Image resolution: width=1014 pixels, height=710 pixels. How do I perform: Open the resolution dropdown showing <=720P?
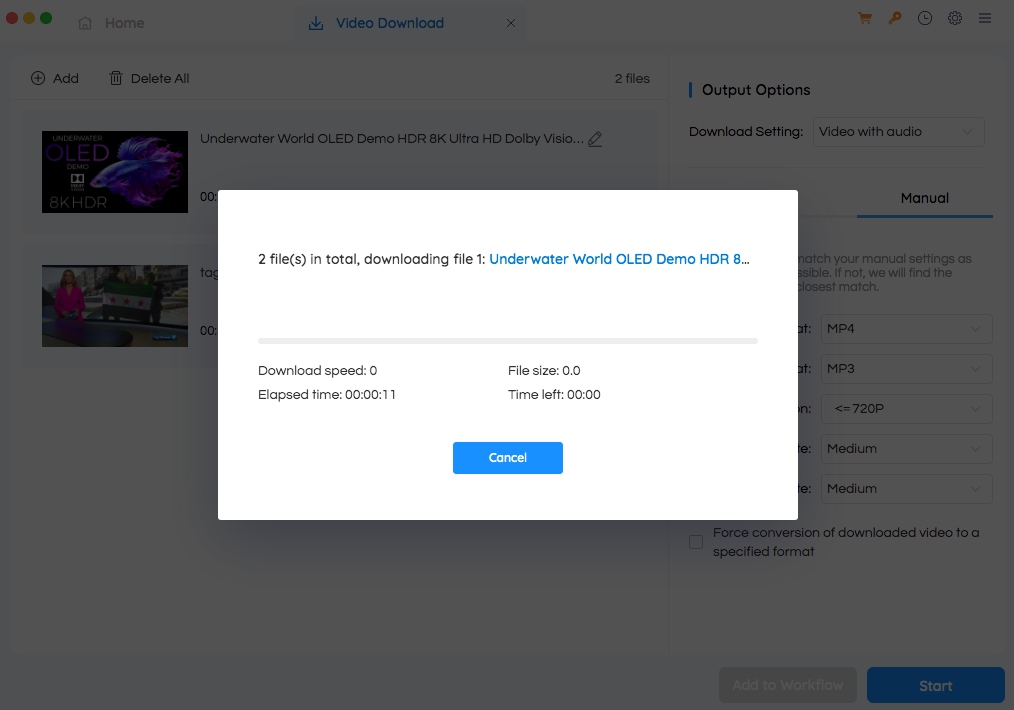[x=906, y=408]
